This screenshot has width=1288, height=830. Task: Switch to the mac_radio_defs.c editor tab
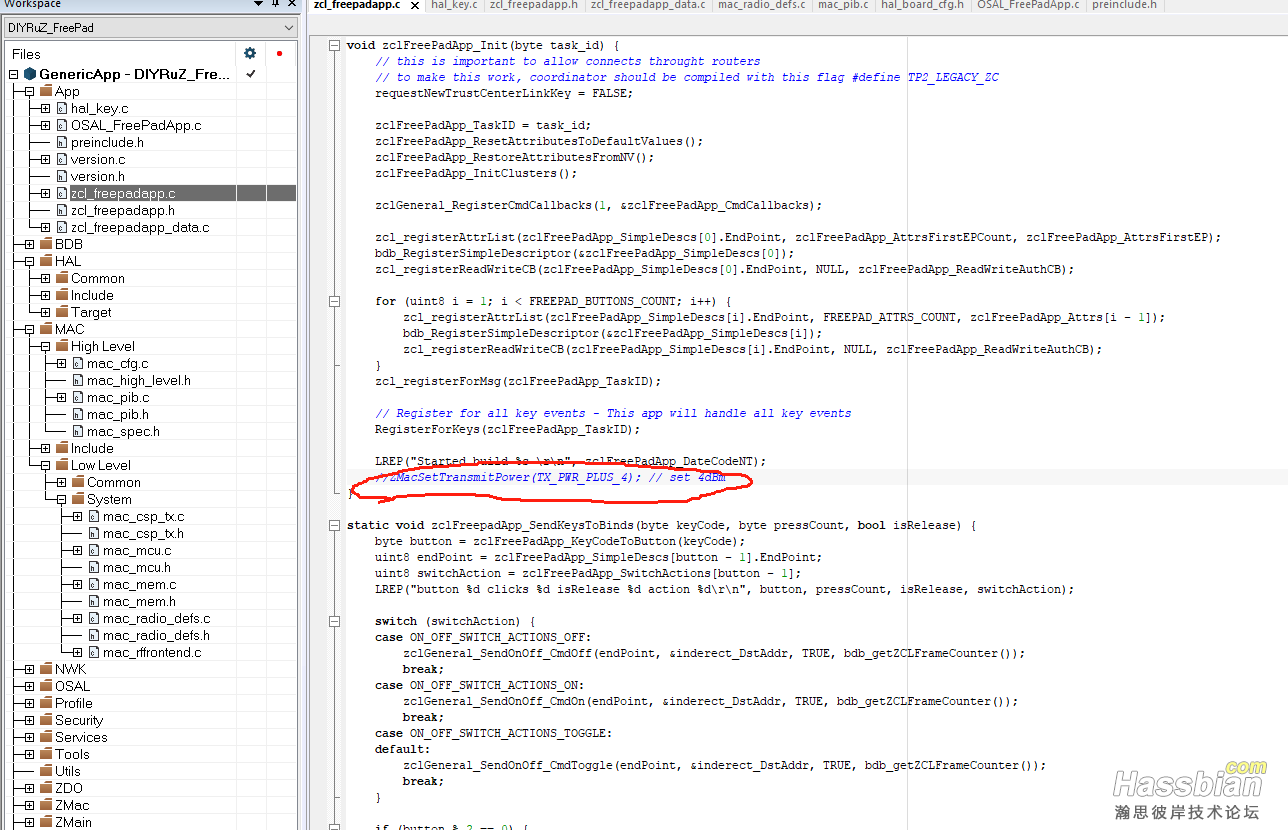coord(761,5)
